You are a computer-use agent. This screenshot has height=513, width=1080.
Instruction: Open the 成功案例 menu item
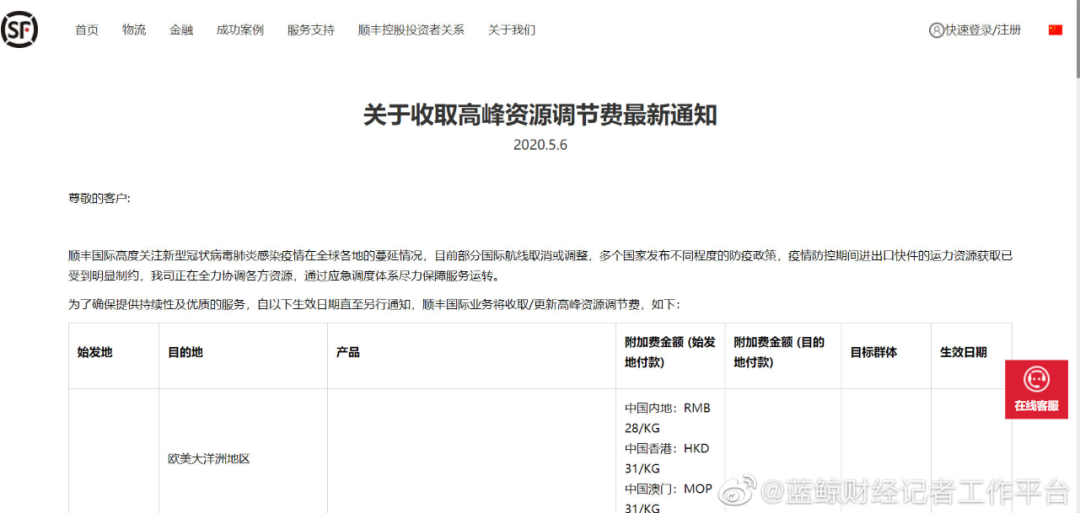coord(240,30)
